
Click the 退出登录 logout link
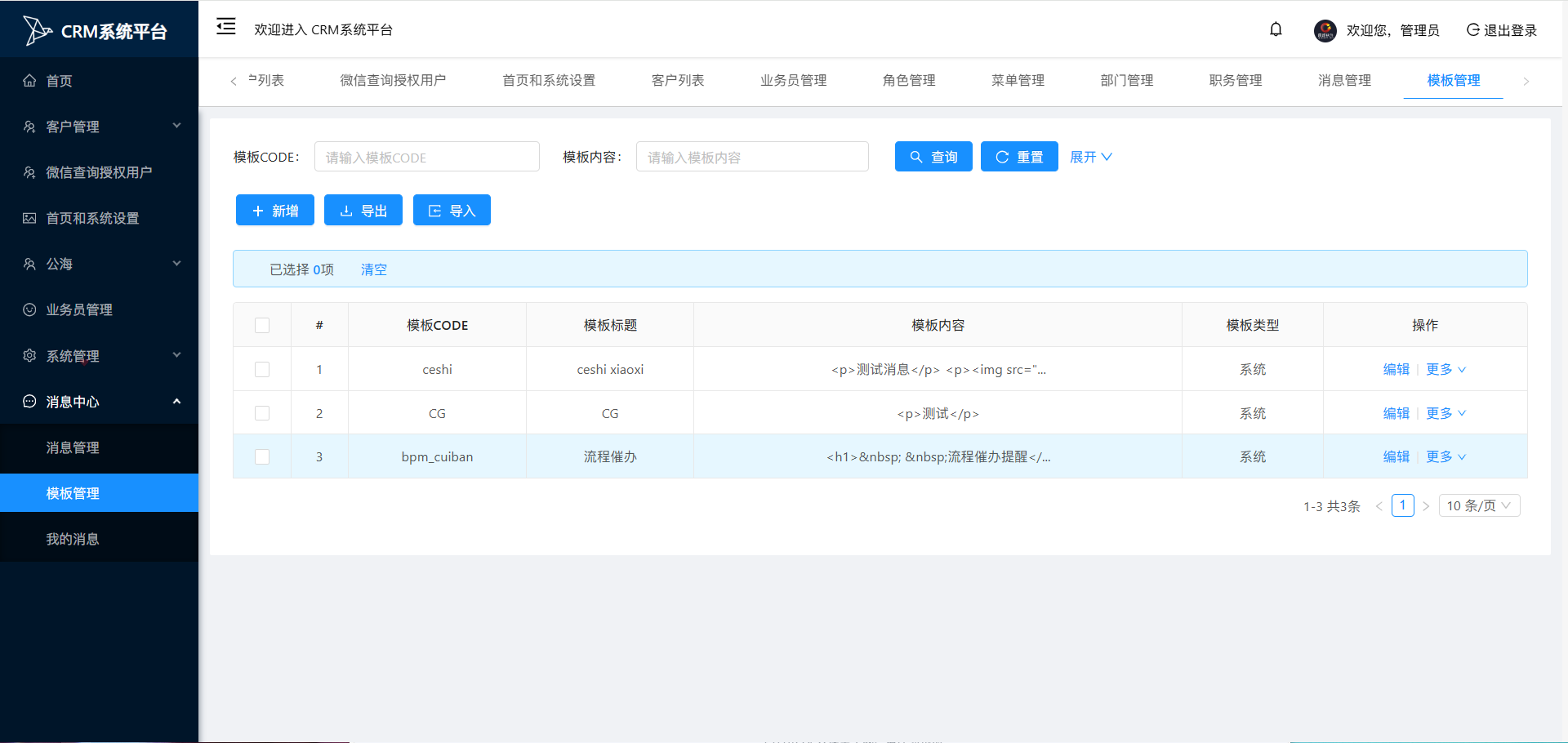(1502, 30)
